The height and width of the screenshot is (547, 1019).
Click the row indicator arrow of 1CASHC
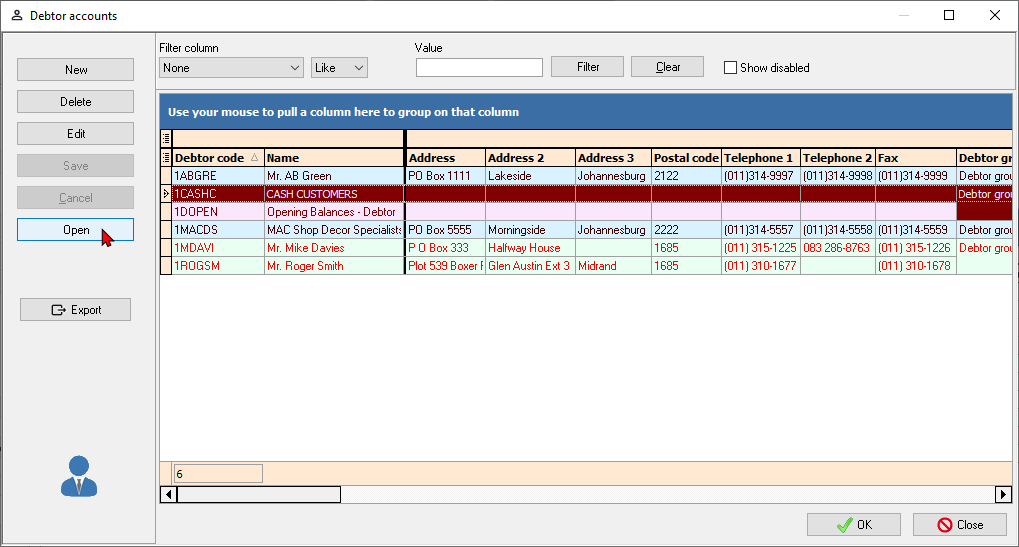(166, 194)
